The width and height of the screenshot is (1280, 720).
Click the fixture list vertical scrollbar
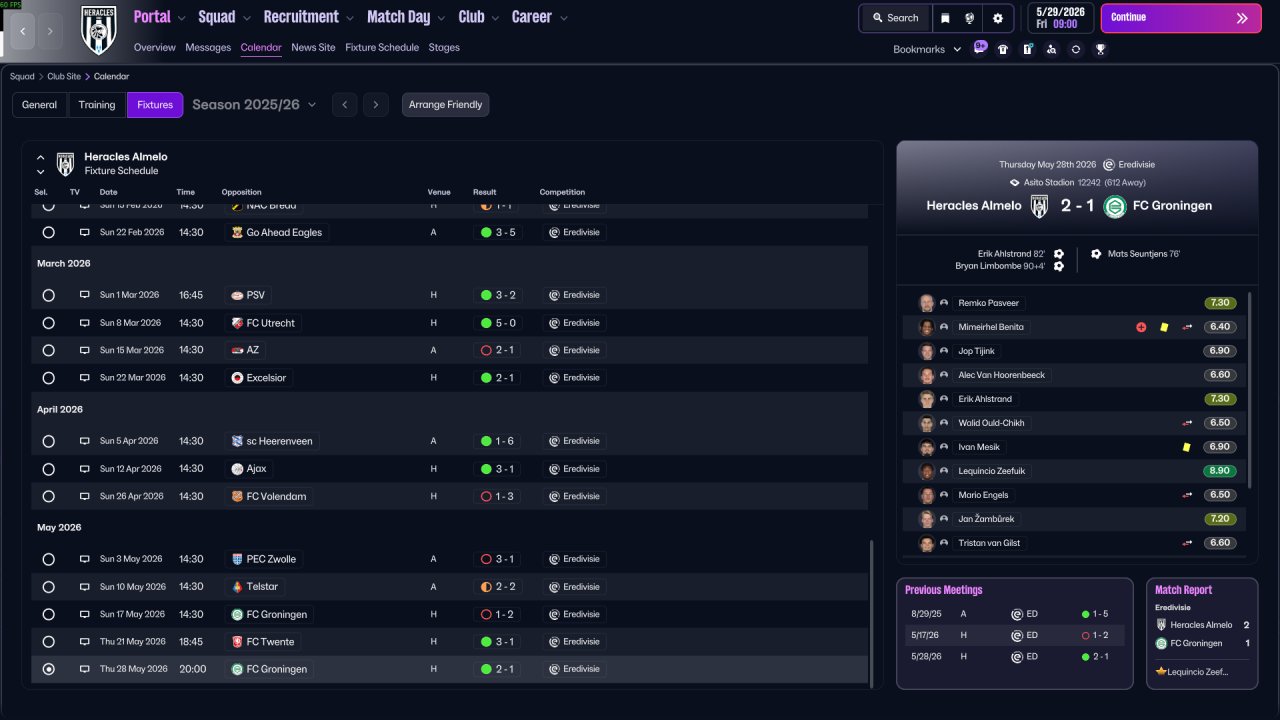coord(872,613)
